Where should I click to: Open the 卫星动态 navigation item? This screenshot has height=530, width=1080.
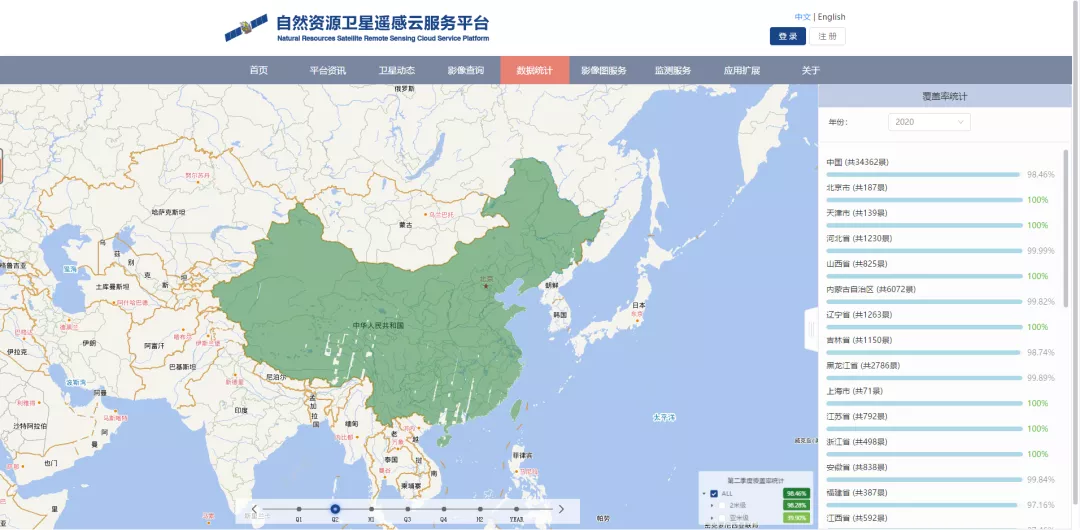pos(397,70)
